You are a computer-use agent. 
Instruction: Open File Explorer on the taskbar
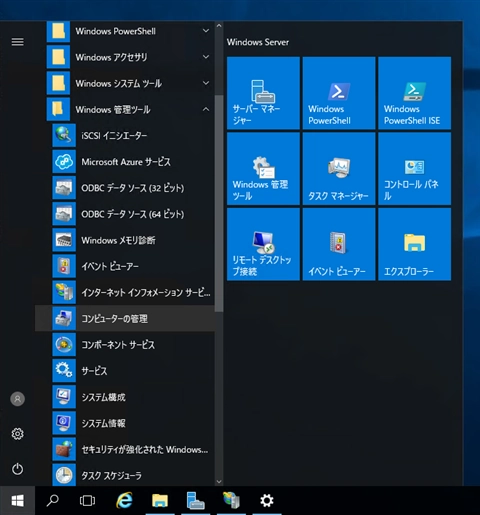pos(160,501)
